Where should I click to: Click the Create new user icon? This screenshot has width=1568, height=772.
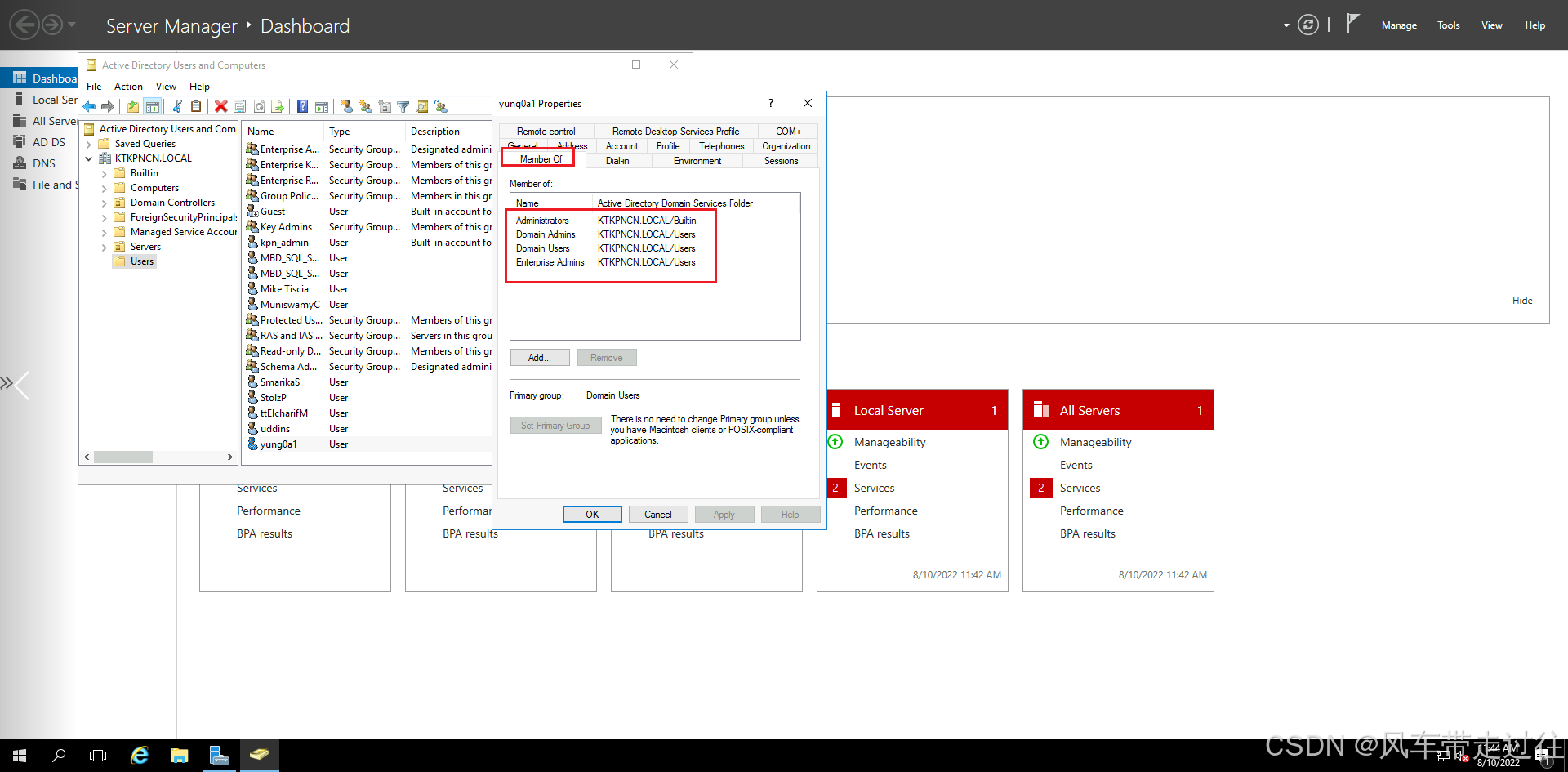pos(347,106)
